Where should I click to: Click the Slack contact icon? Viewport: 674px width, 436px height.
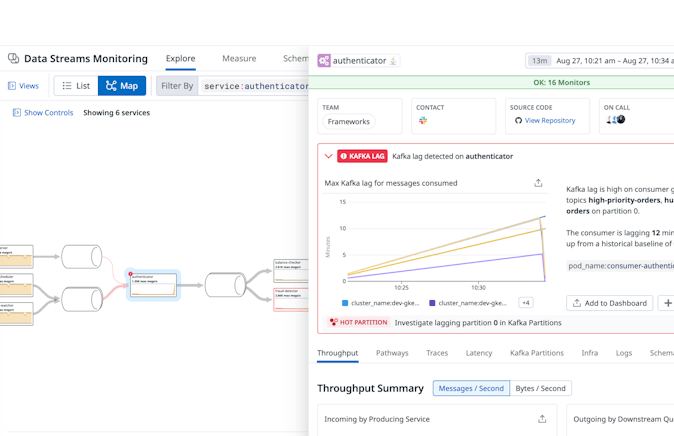[x=423, y=121]
